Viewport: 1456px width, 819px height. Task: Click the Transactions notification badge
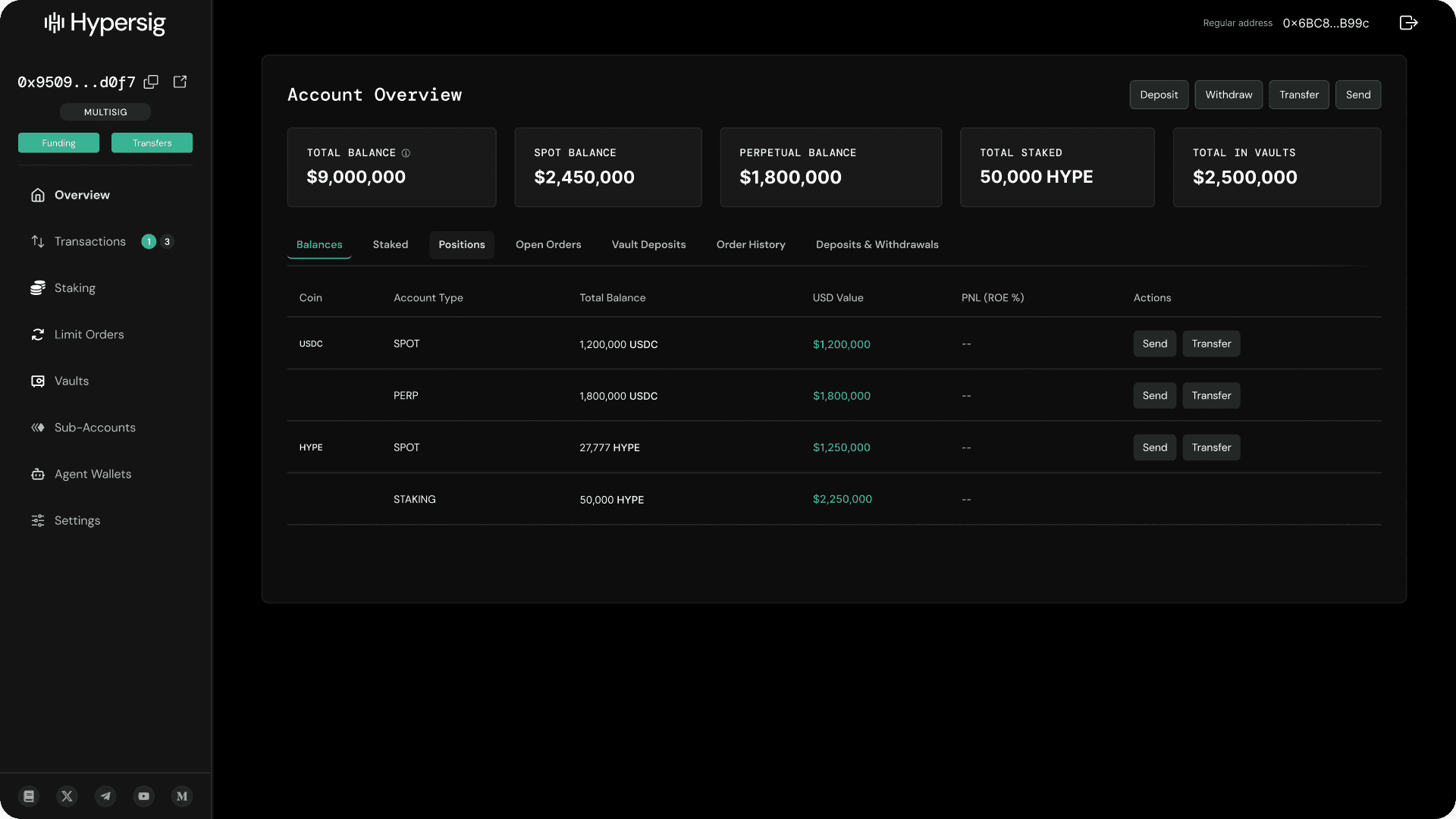coord(149,241)
